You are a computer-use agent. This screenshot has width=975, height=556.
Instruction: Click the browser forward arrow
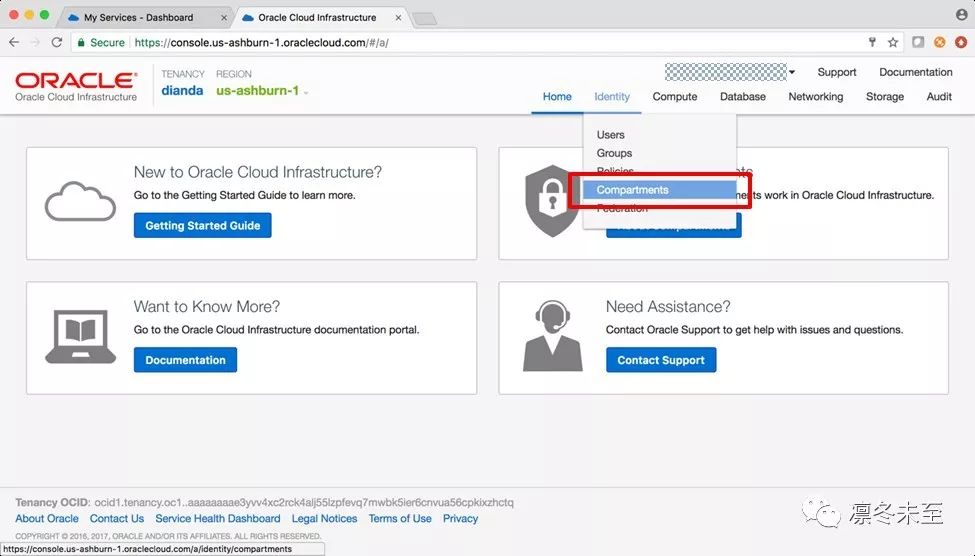coord(35,42)
